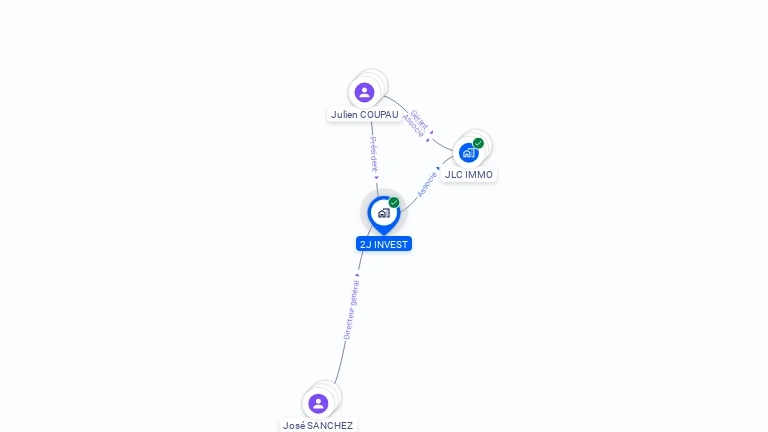
Task: Select Associé label between JLC IMMO and 2J INVEST
Action: (x=427, y=185)
